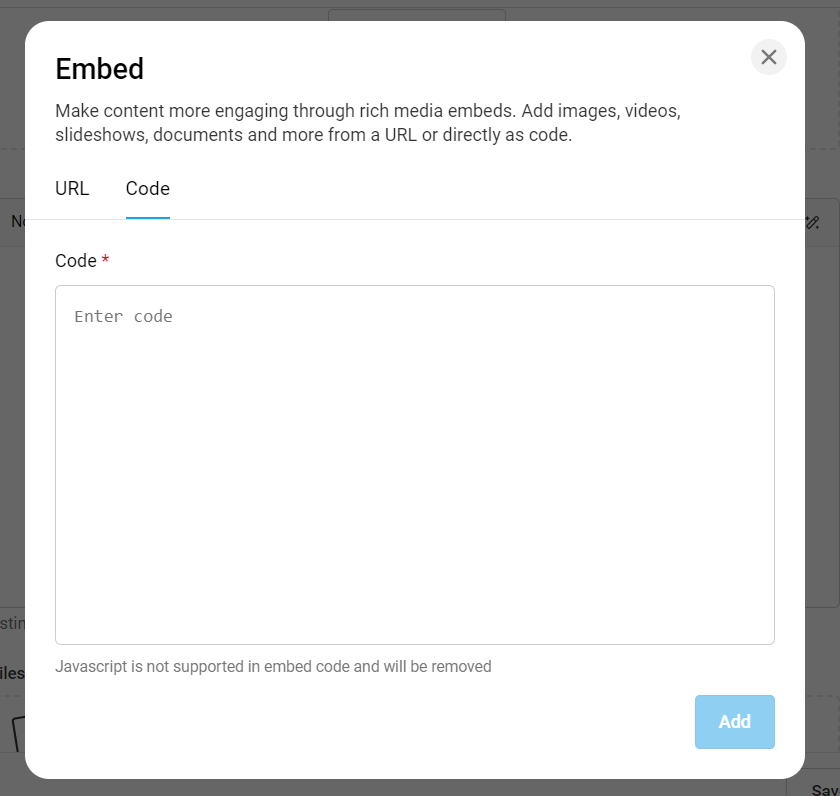
Task: Click the magic wand icon behind dialog
Action: pos(813,222)
